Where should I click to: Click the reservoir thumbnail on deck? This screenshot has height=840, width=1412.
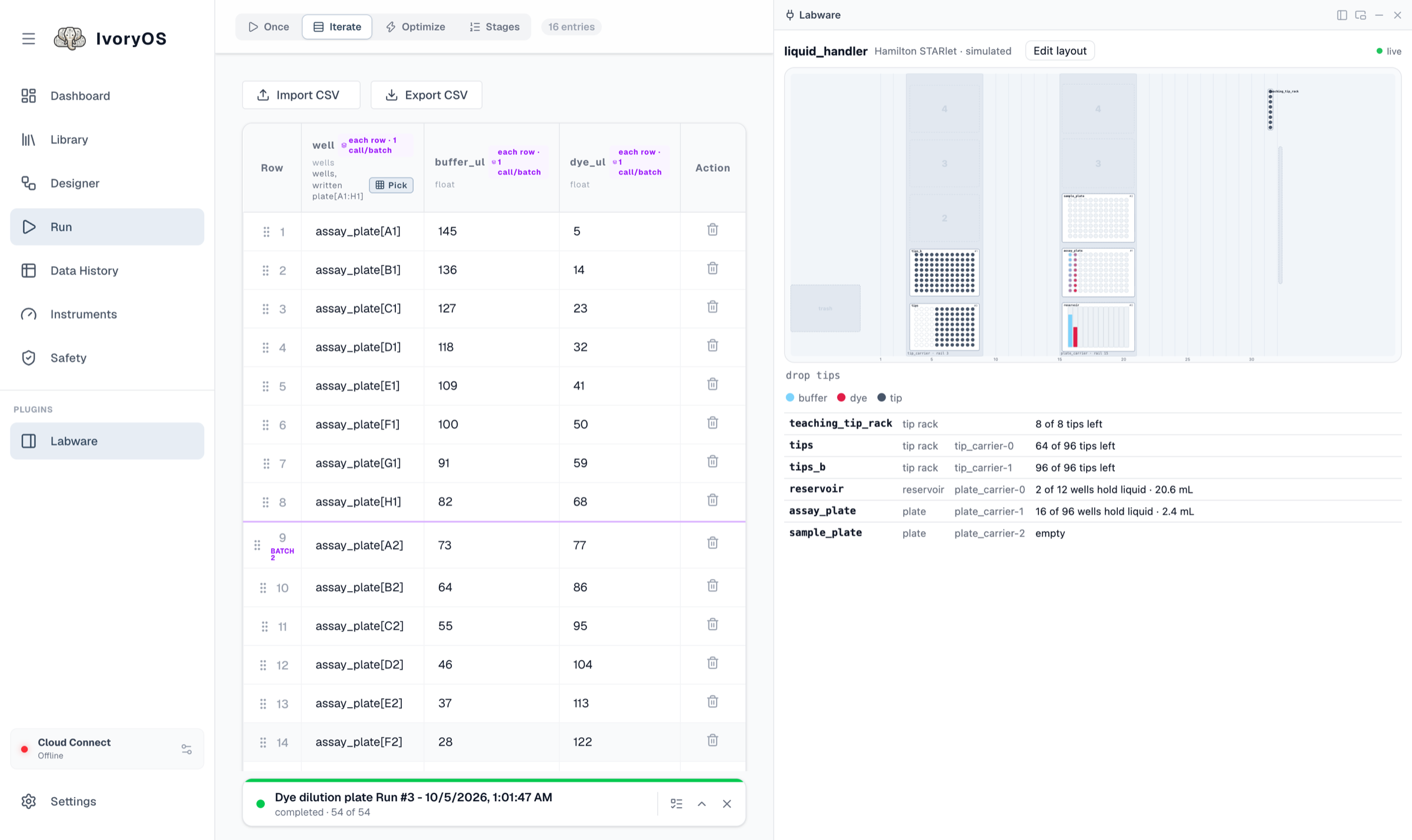(x=1098, y=327)
